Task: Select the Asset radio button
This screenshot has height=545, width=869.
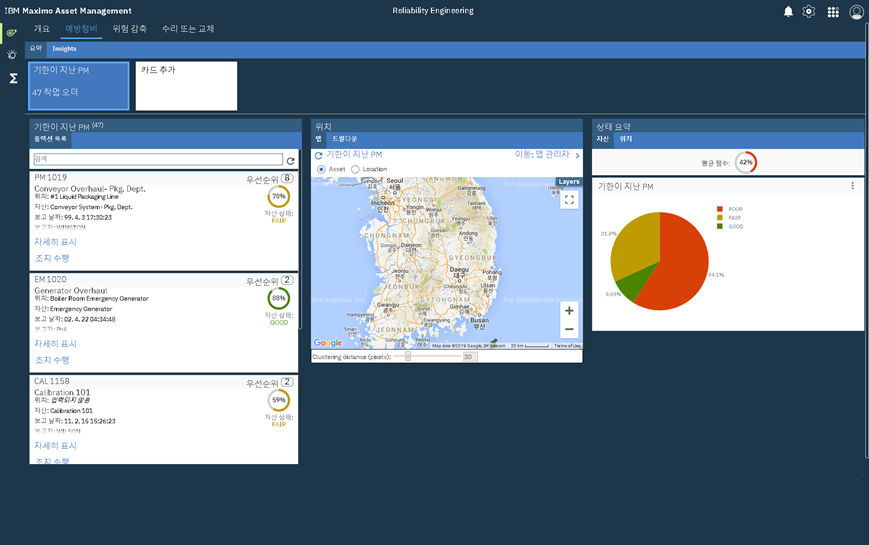Action: point(321,169)
